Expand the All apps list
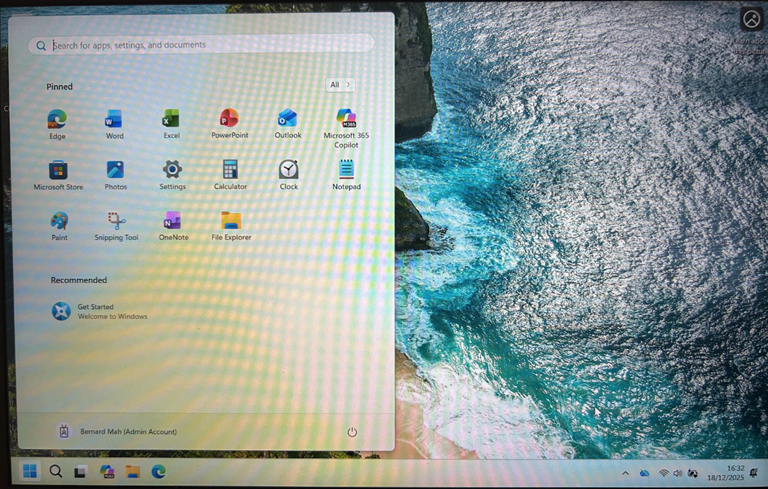Image resolution: width=768 pixels, height=489 pixels. (340, 85)
